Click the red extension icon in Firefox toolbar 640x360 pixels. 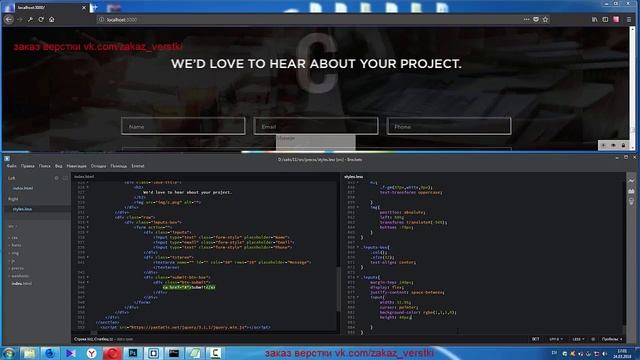coord(616,19)
